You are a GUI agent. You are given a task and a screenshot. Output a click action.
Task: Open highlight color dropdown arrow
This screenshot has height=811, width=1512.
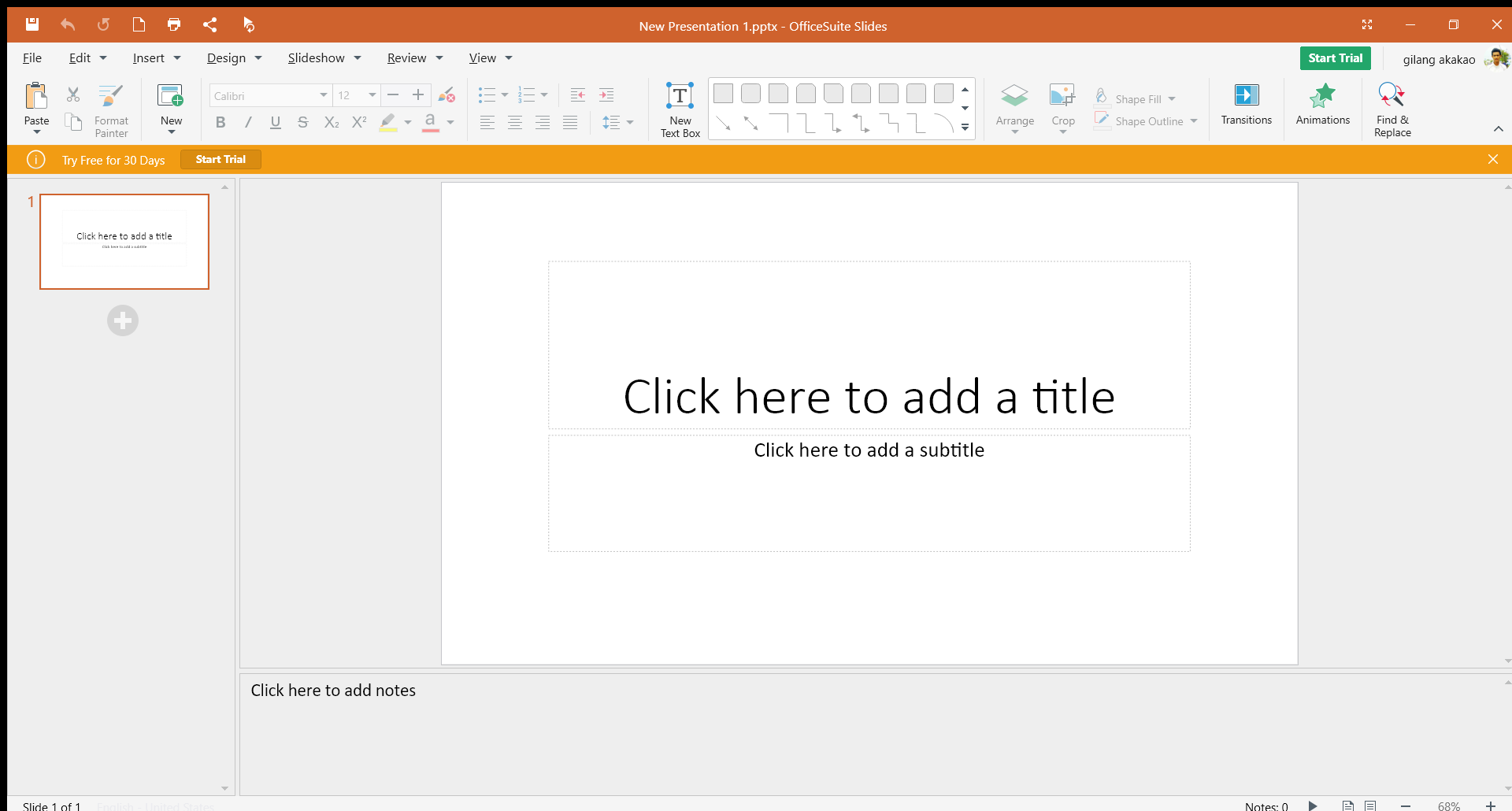(408, 122)
